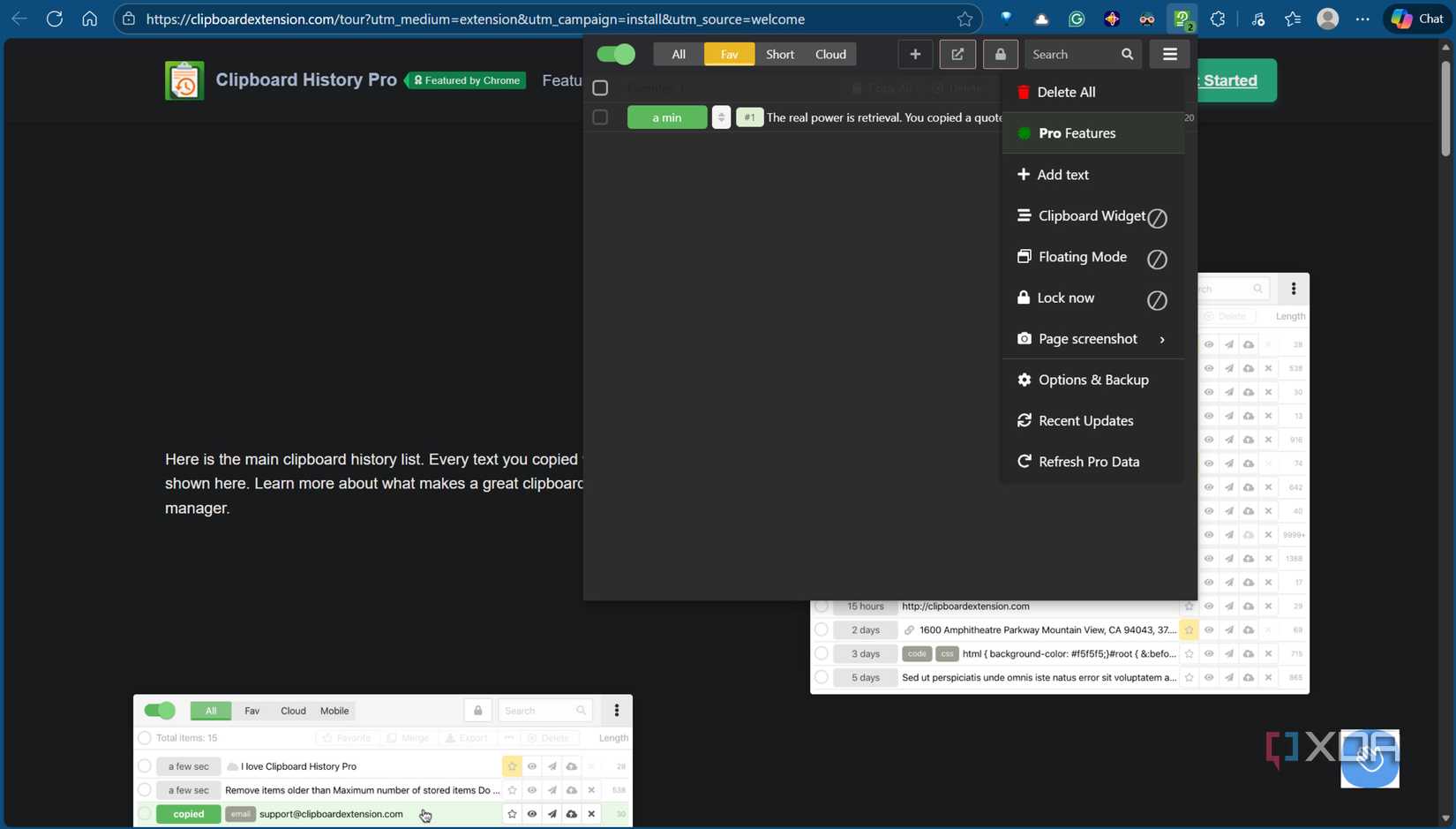
Task: Upload support email entry using the cloud icon
Action: [x=572, y=814]
